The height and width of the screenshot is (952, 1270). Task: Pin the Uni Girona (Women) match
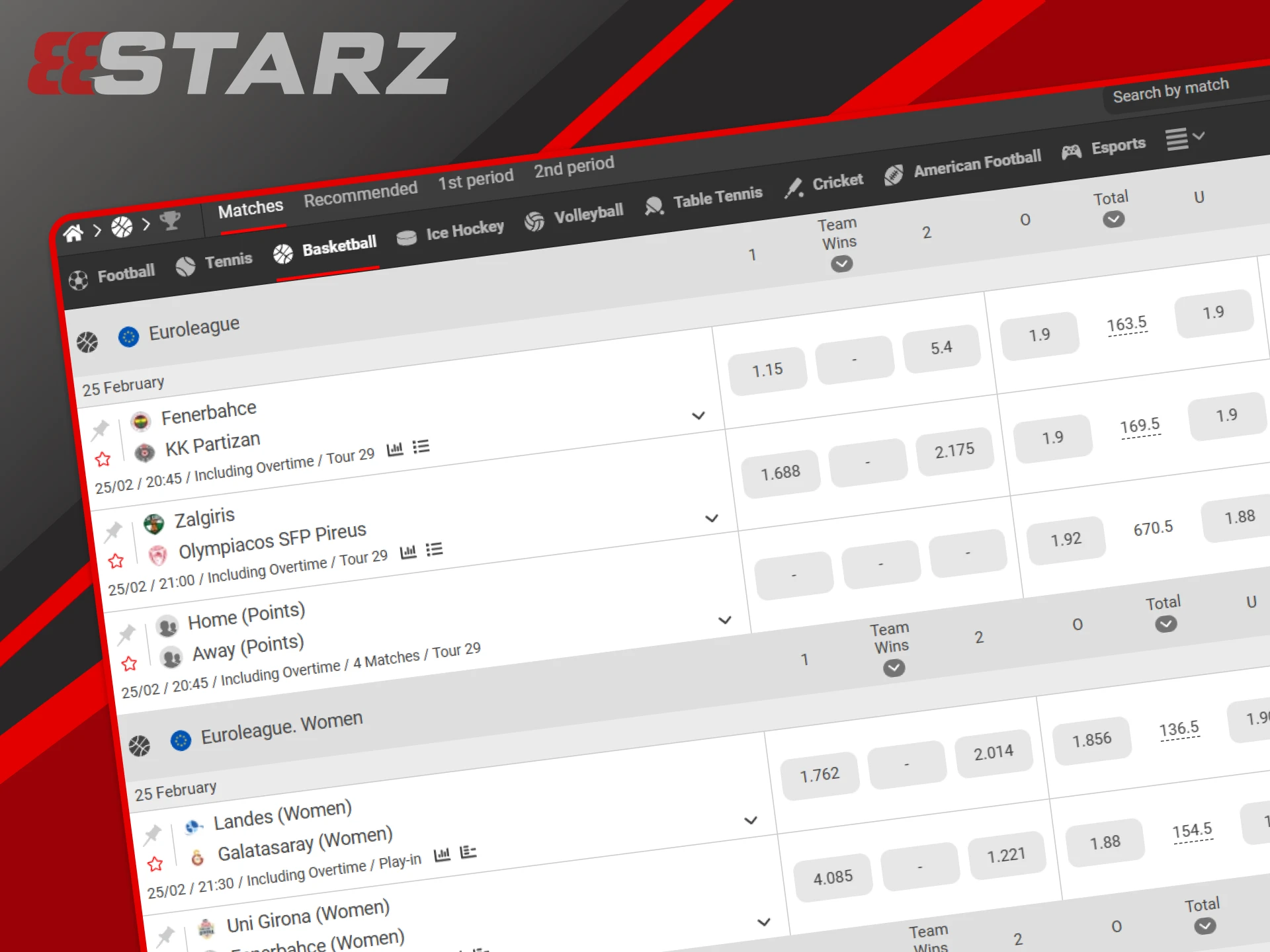click(165, 936)
